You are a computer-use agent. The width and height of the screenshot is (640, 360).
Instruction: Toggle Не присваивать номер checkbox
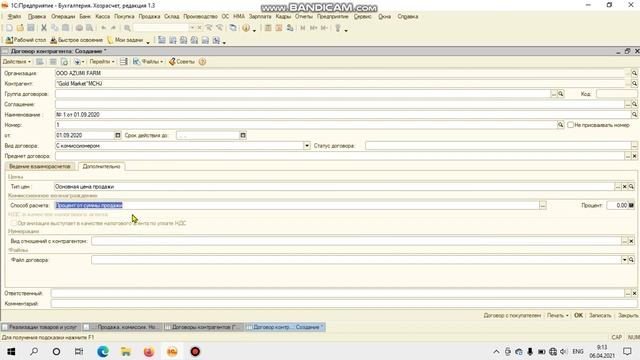(570, 125)
